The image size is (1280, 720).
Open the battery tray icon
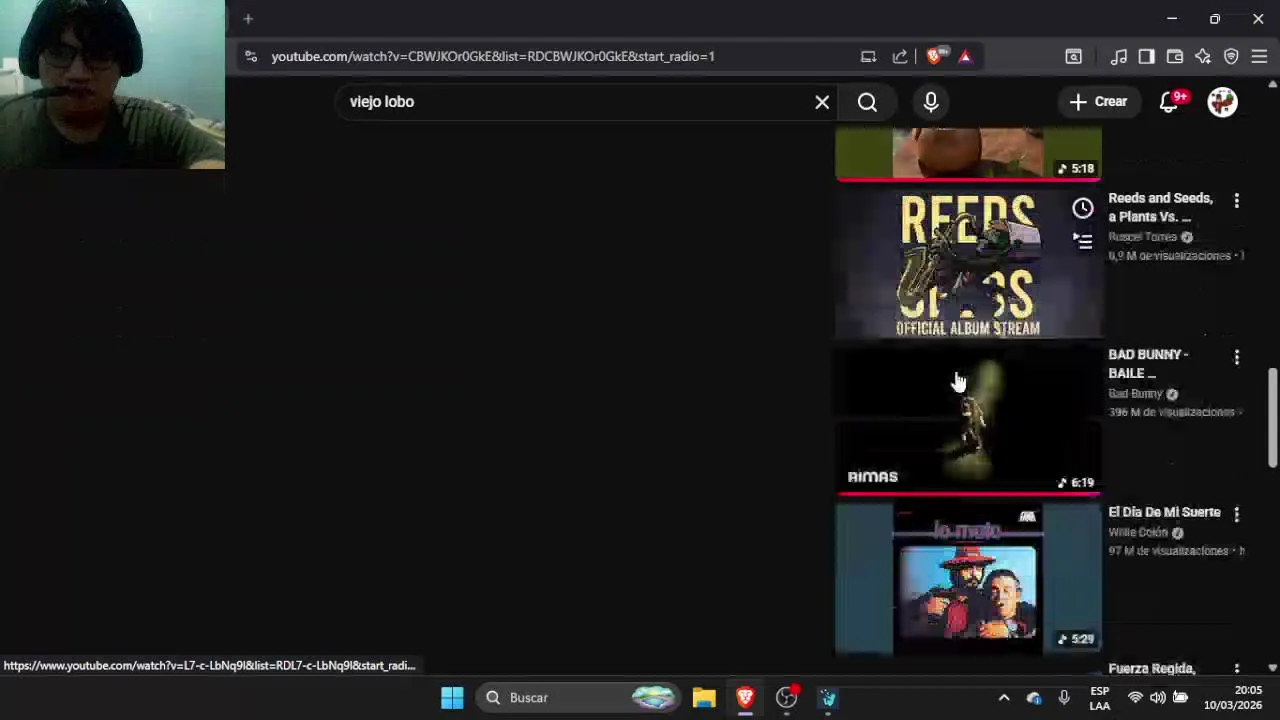(1180, 698)
